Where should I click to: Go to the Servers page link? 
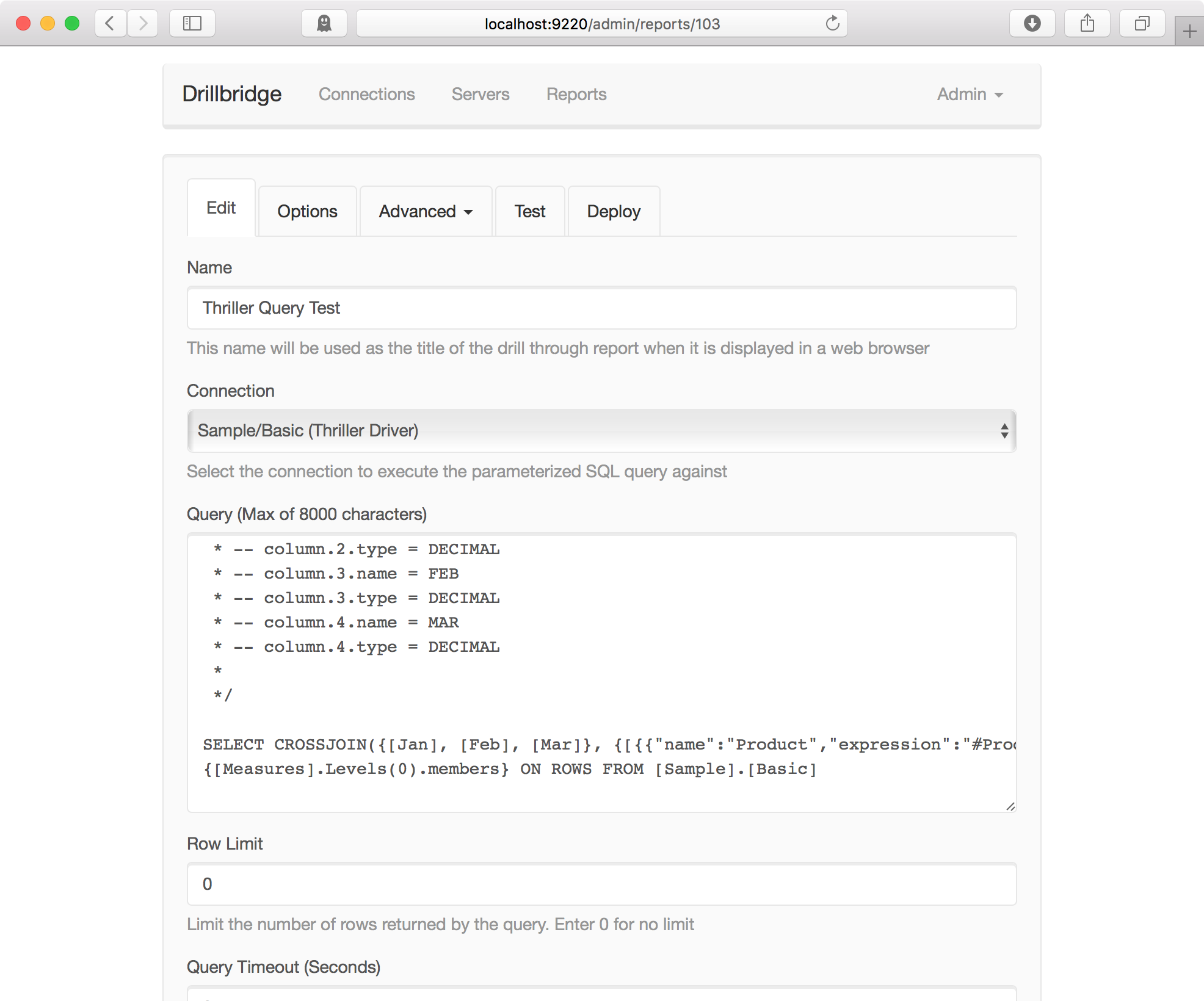click(x=481, y=95)
